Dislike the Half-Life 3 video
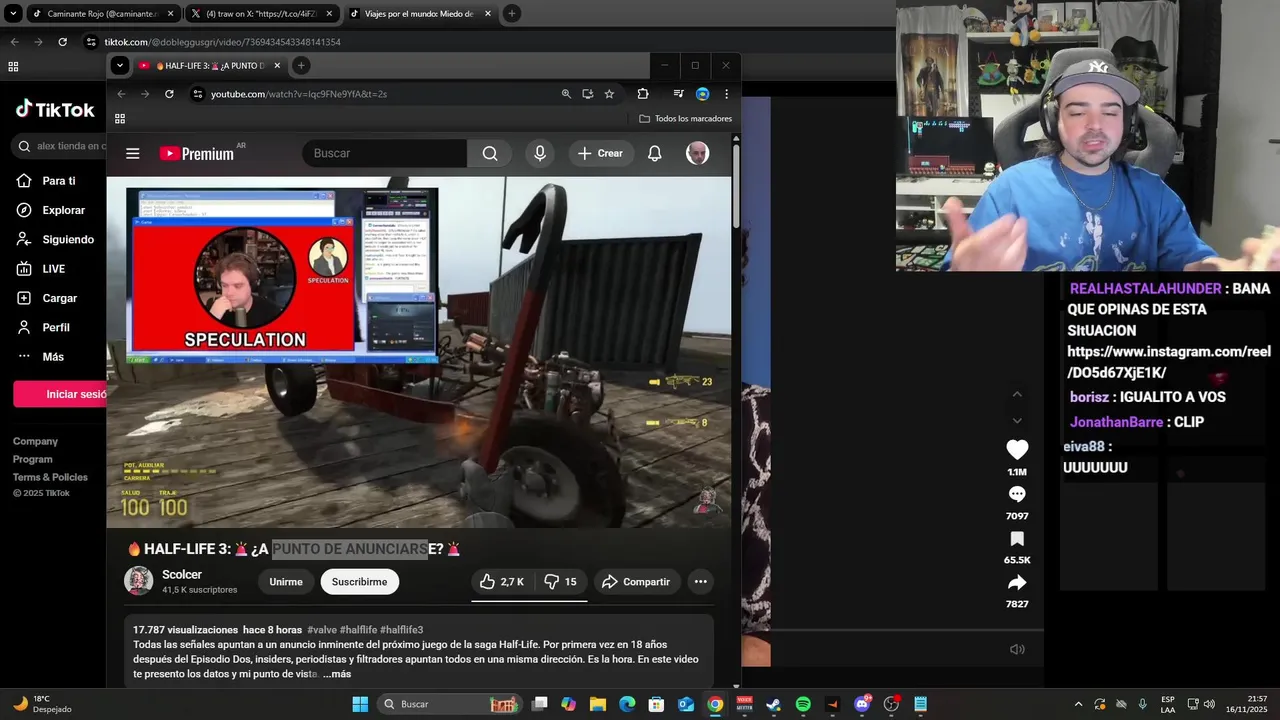Image resolution: width=1280 pixels, height=720 pixels. tap(561, 582)
